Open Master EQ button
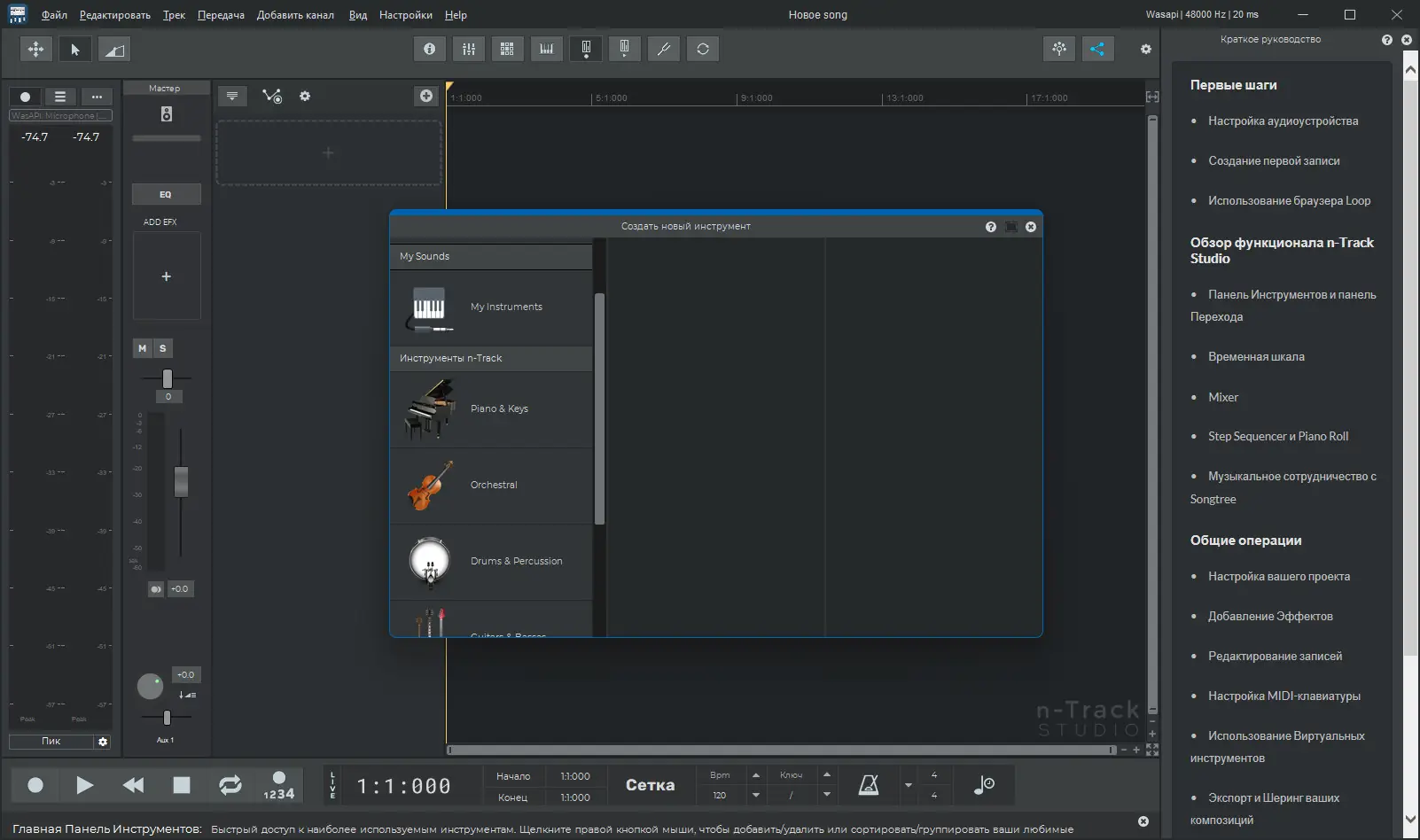This screenshot has width=1420, height=840. pos(166,195)
